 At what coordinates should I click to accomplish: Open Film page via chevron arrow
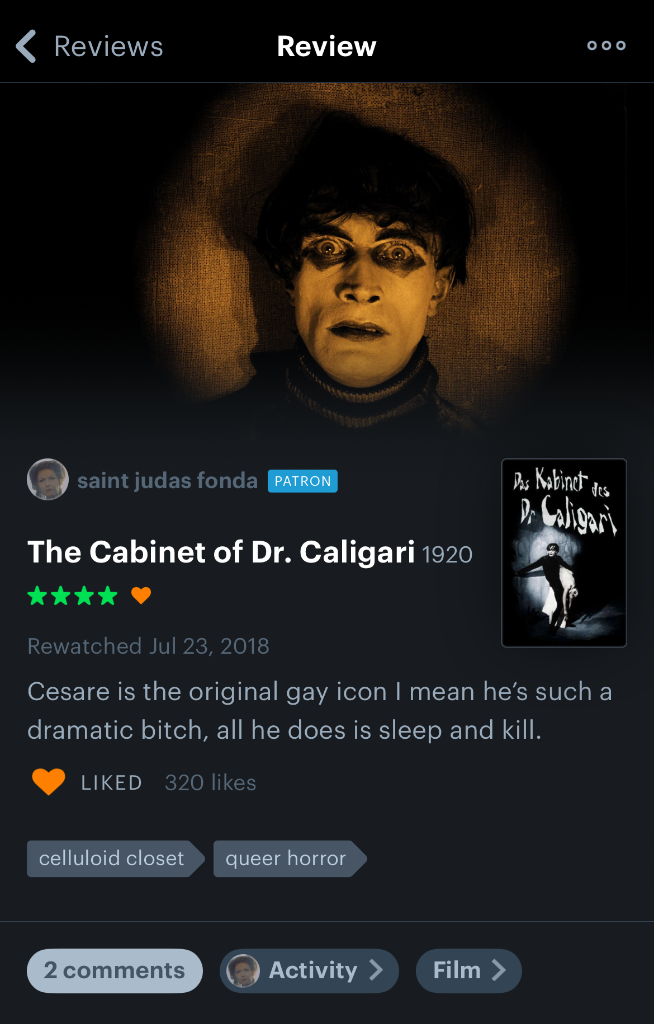499,970
